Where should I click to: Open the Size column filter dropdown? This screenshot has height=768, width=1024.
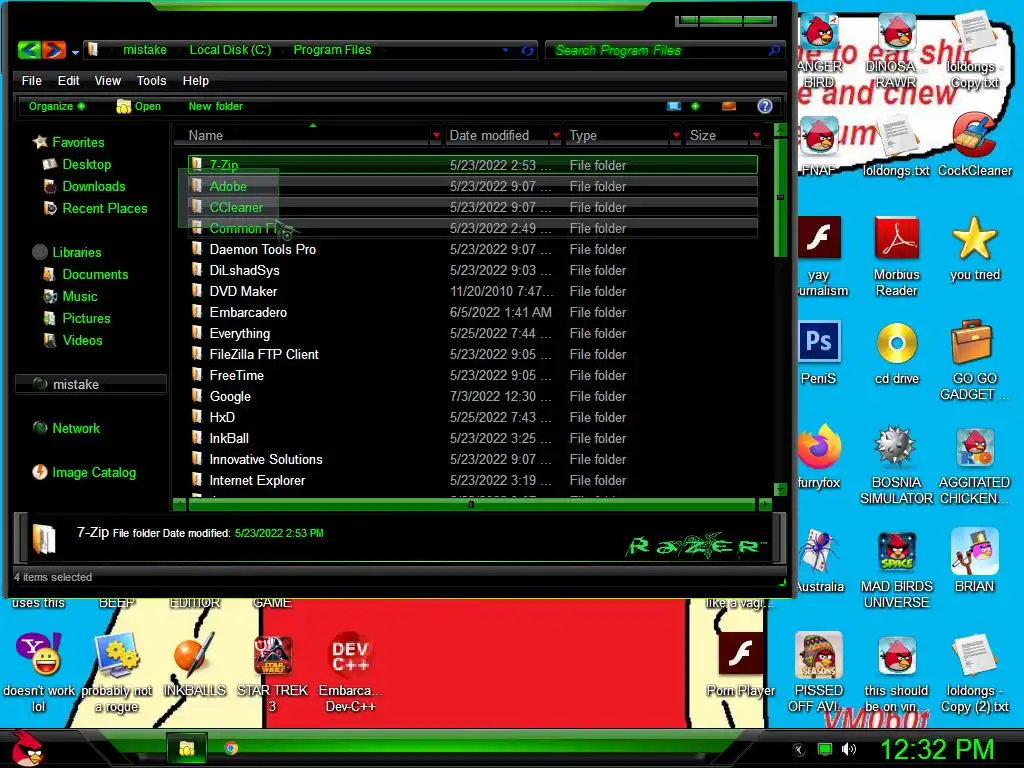756,135
